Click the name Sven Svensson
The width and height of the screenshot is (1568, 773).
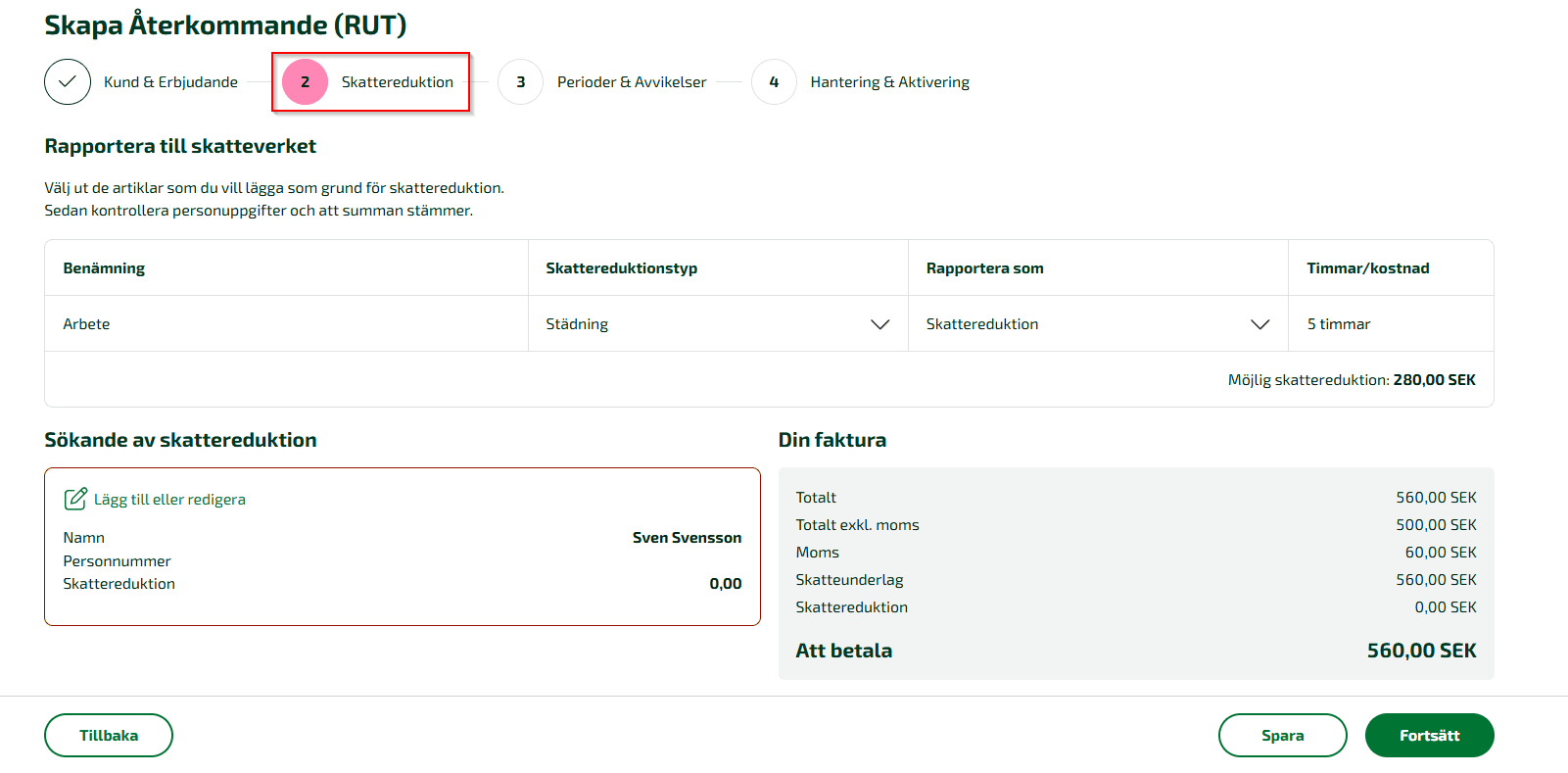(x=687, y=538)
